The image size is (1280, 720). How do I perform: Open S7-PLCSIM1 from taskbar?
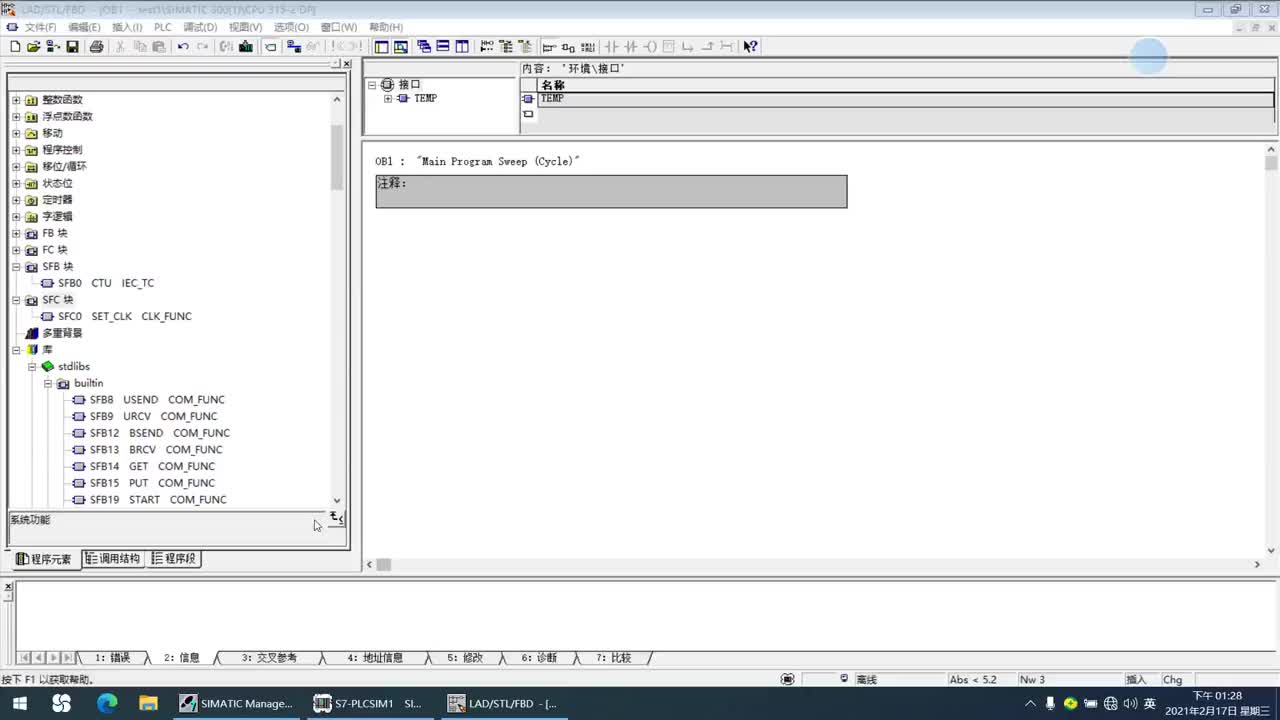point(369,703)
